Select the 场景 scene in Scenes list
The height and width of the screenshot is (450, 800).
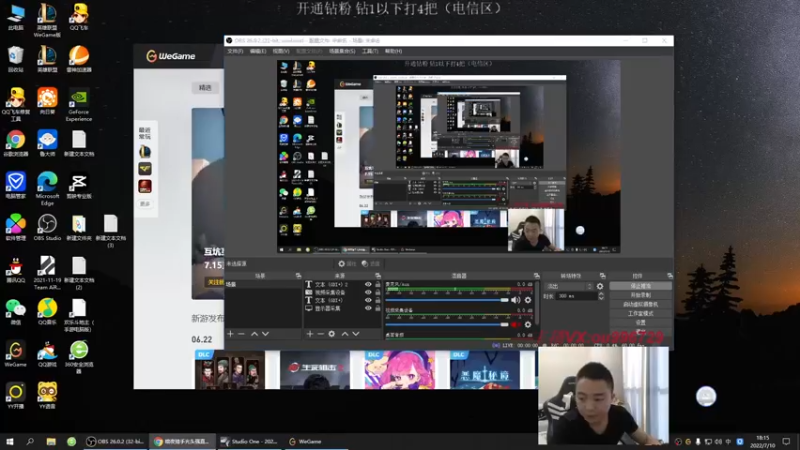tap(263, 284)
